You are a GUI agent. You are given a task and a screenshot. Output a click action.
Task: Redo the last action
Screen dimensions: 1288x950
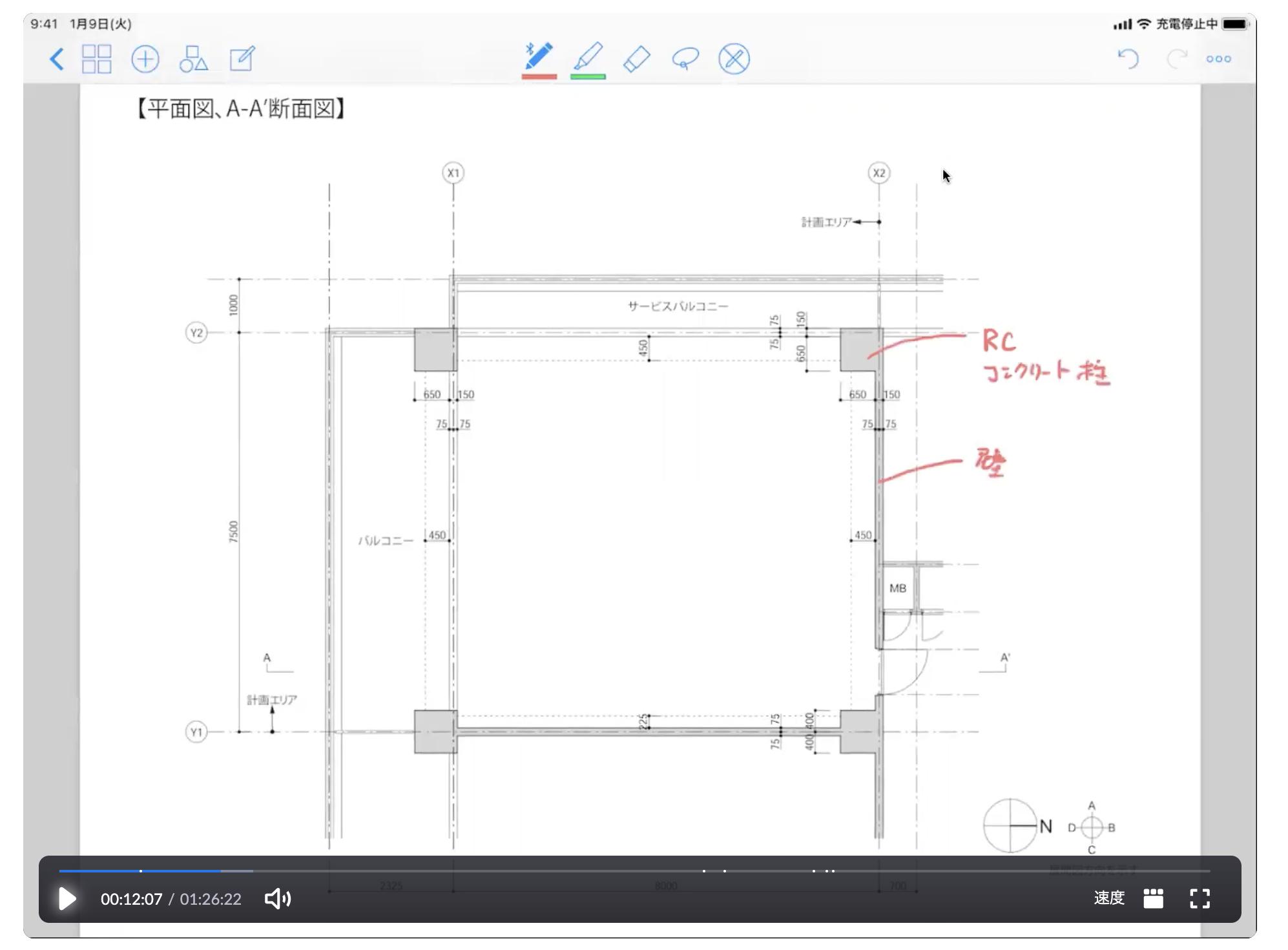point(1177,59)
